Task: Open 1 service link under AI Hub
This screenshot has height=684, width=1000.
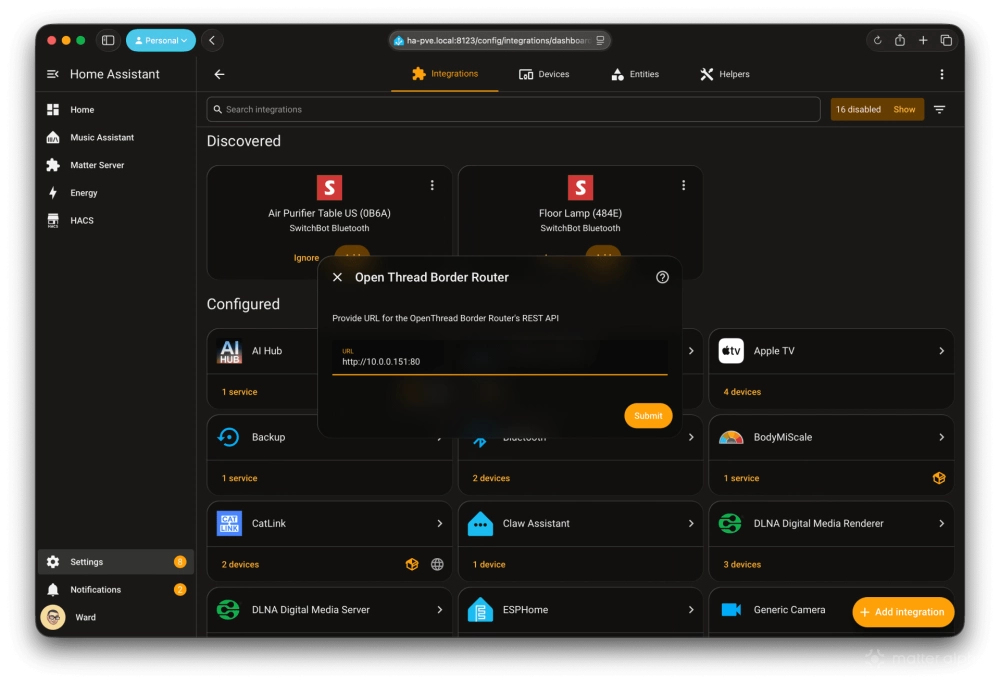Action: point(239,392)
